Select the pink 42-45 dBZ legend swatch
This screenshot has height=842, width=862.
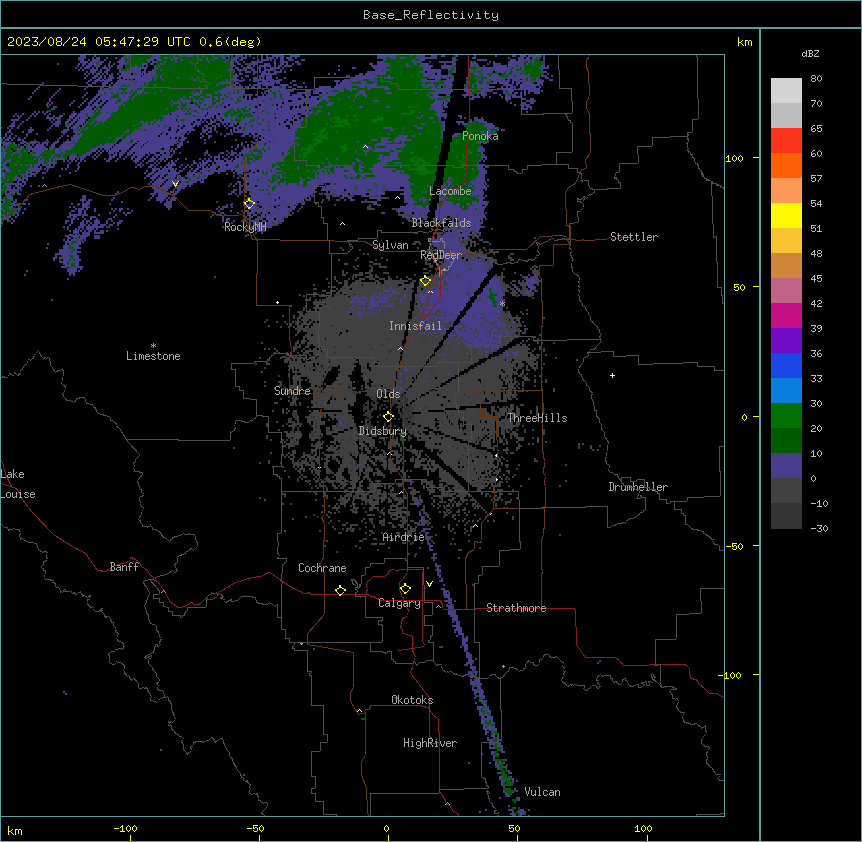click(786, 290)
